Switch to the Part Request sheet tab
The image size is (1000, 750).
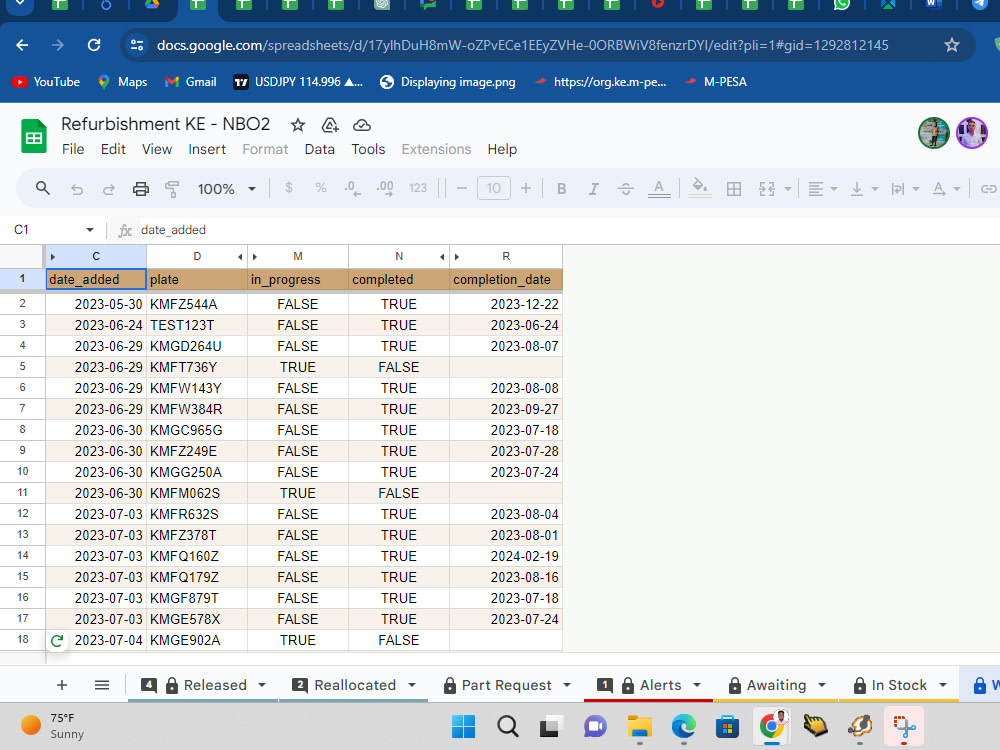pos(506,685)
